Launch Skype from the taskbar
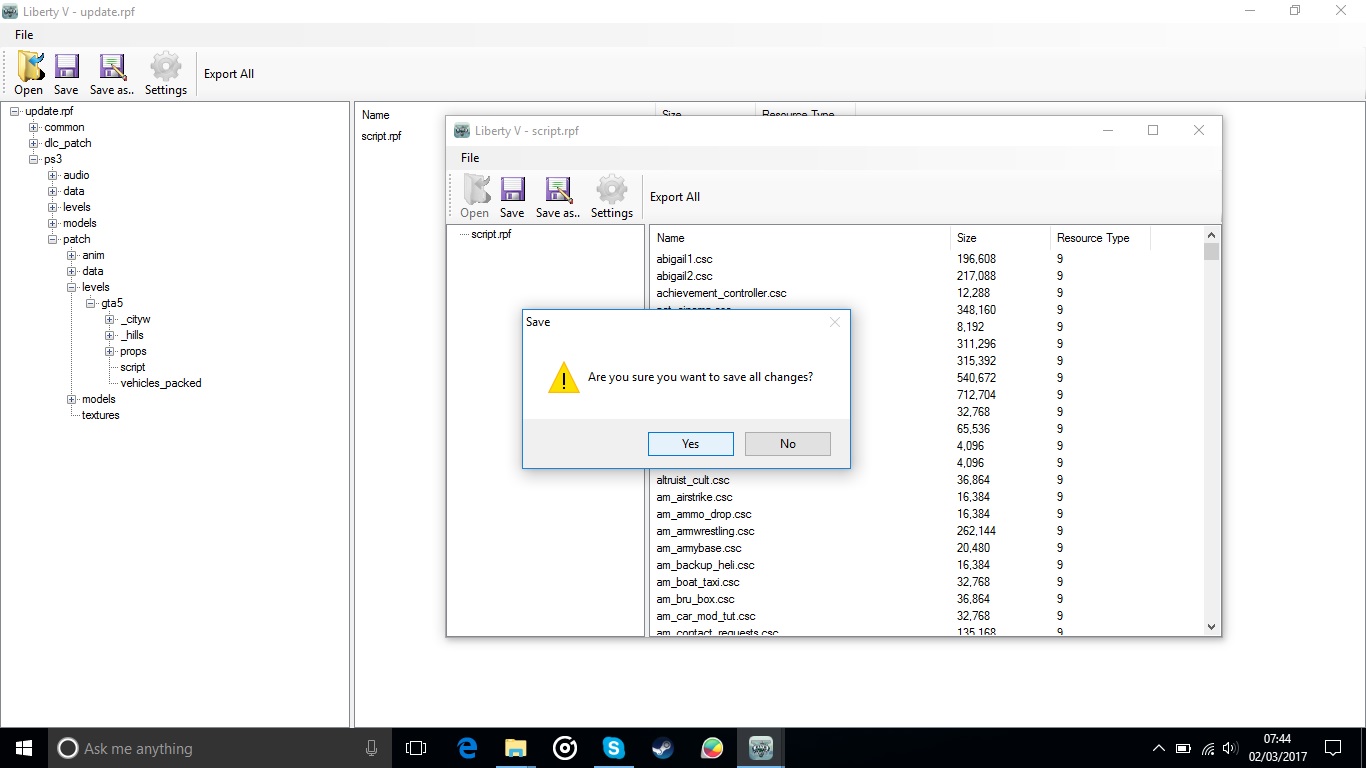Screen dimensions: 1366x768 click(613, 748)
